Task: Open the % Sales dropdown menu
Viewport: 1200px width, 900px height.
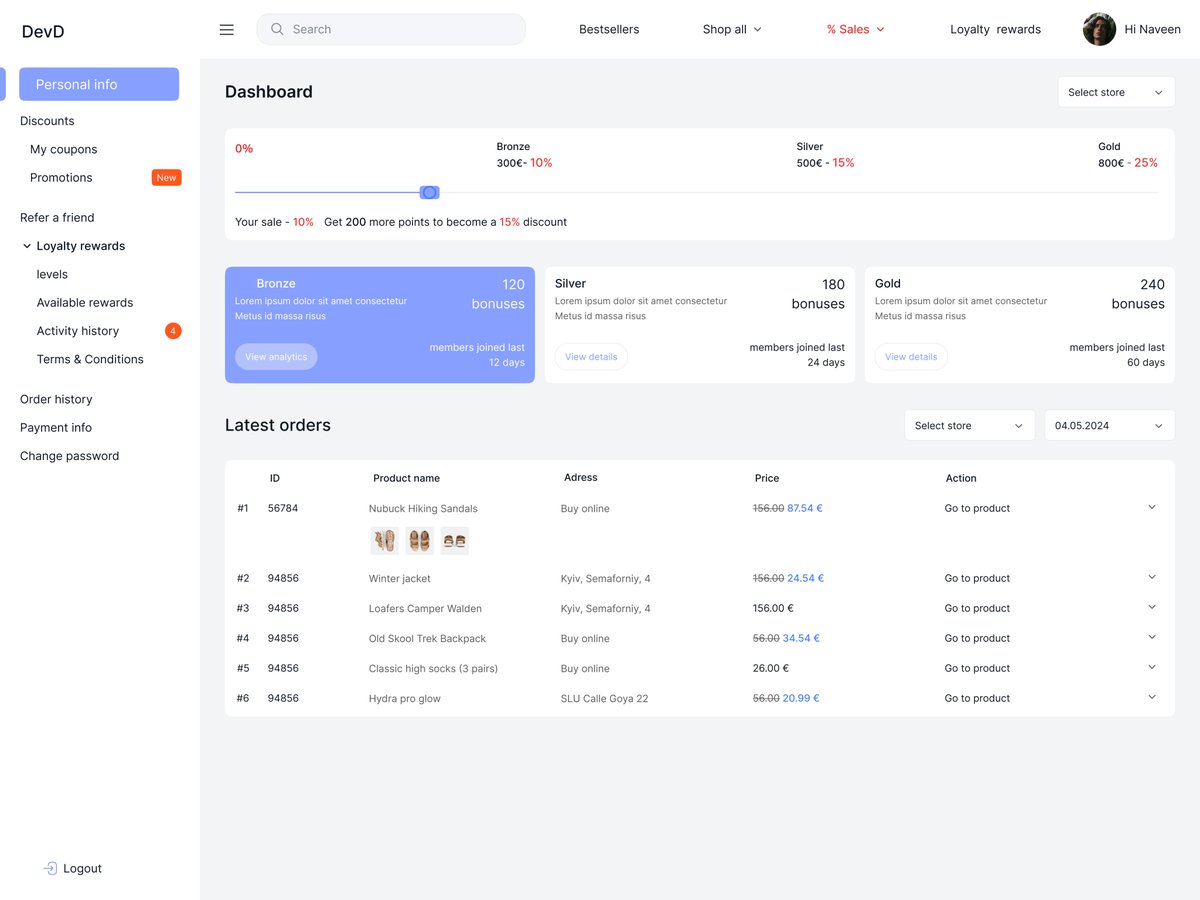Action: 856,29
